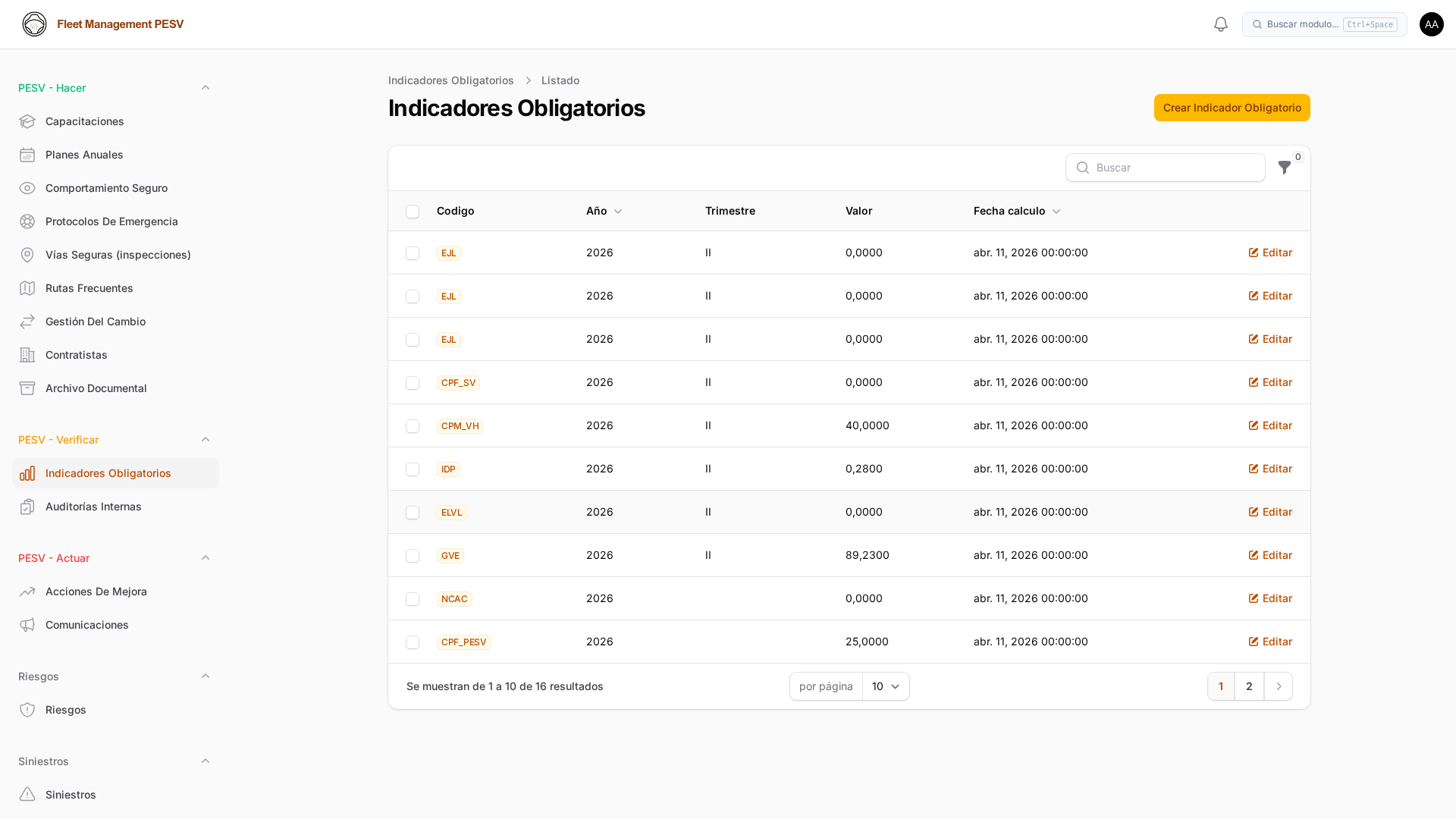Go to page 2 of results
1456x819 pixels.
(1249, 686)
